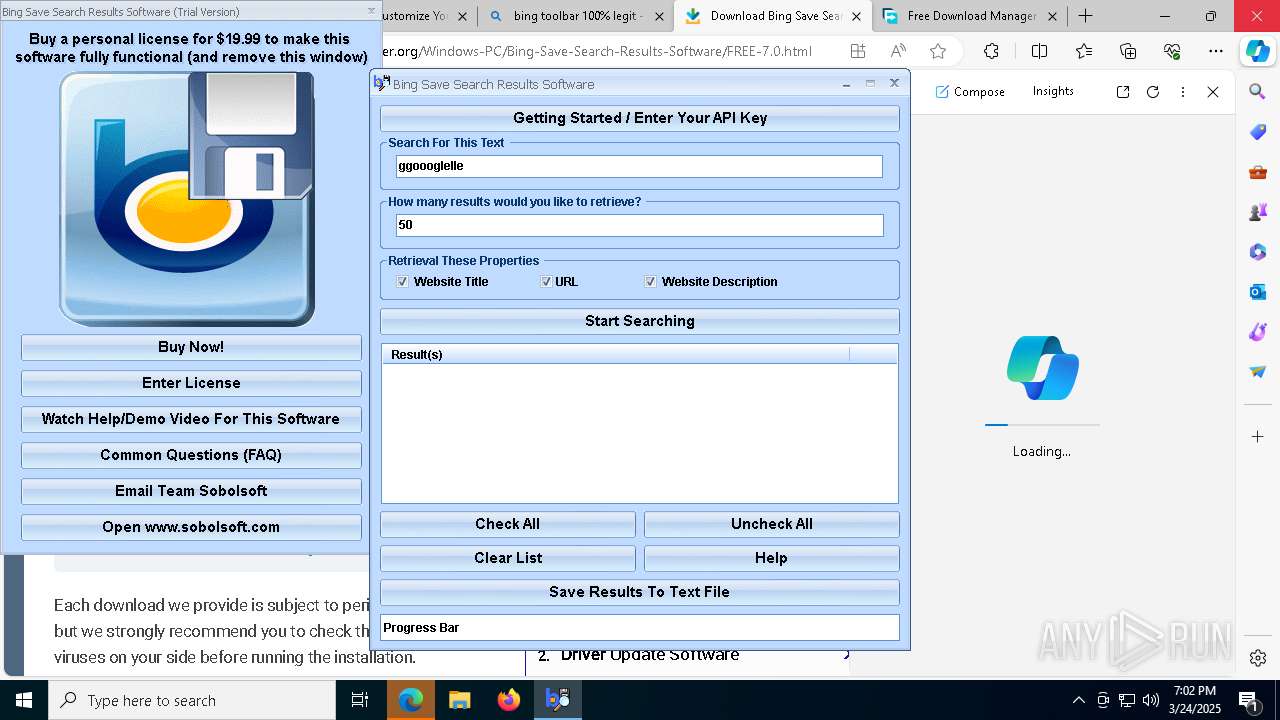Screen dimensions: 1280x720
Task: Open Task View on taskbar
Action: coord(360,700)
